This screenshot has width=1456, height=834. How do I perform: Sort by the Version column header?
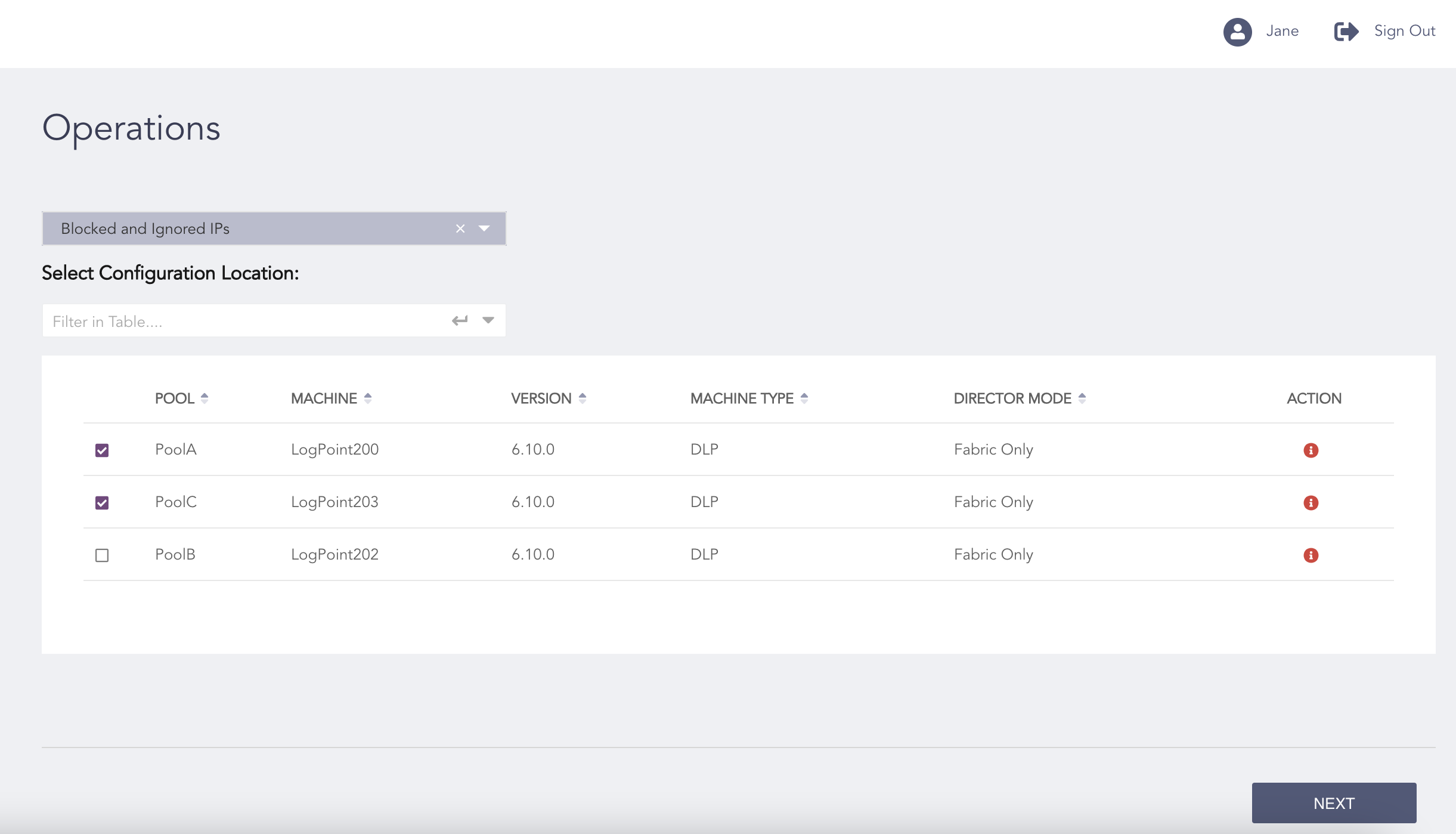point(582,399)
